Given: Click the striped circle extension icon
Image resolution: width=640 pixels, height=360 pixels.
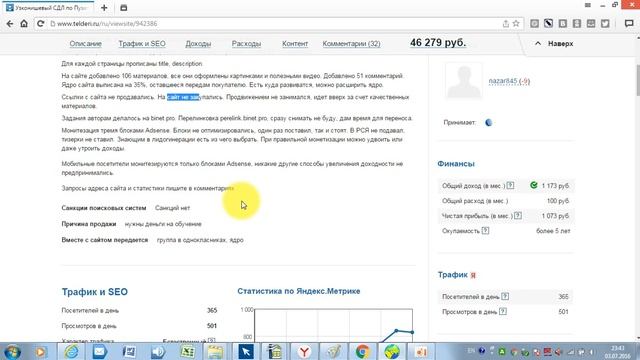Looking at the screenshot, I should [548, 24].
